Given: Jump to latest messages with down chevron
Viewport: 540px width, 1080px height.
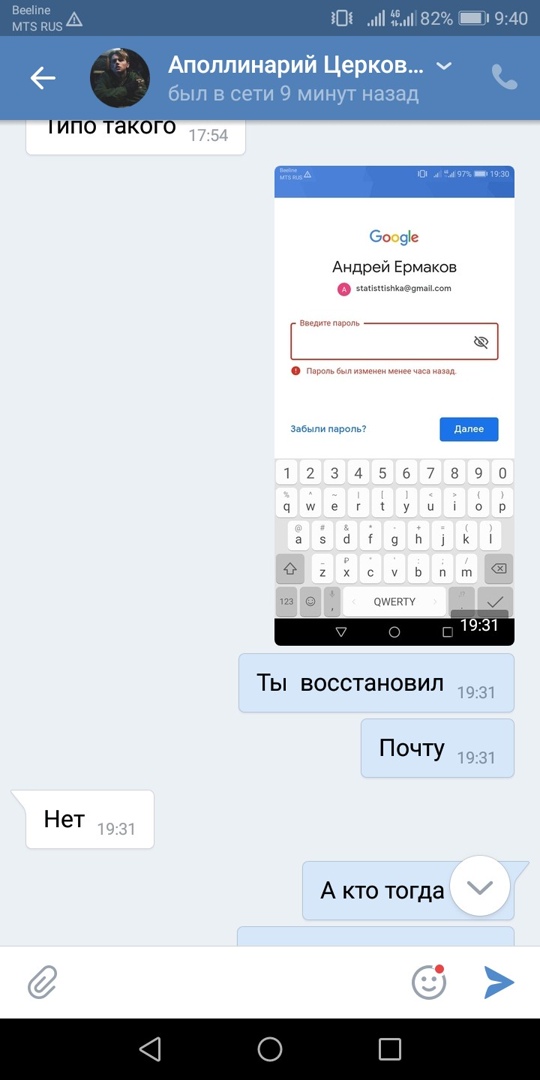Looking at the screenshot, I should point(479,886).
